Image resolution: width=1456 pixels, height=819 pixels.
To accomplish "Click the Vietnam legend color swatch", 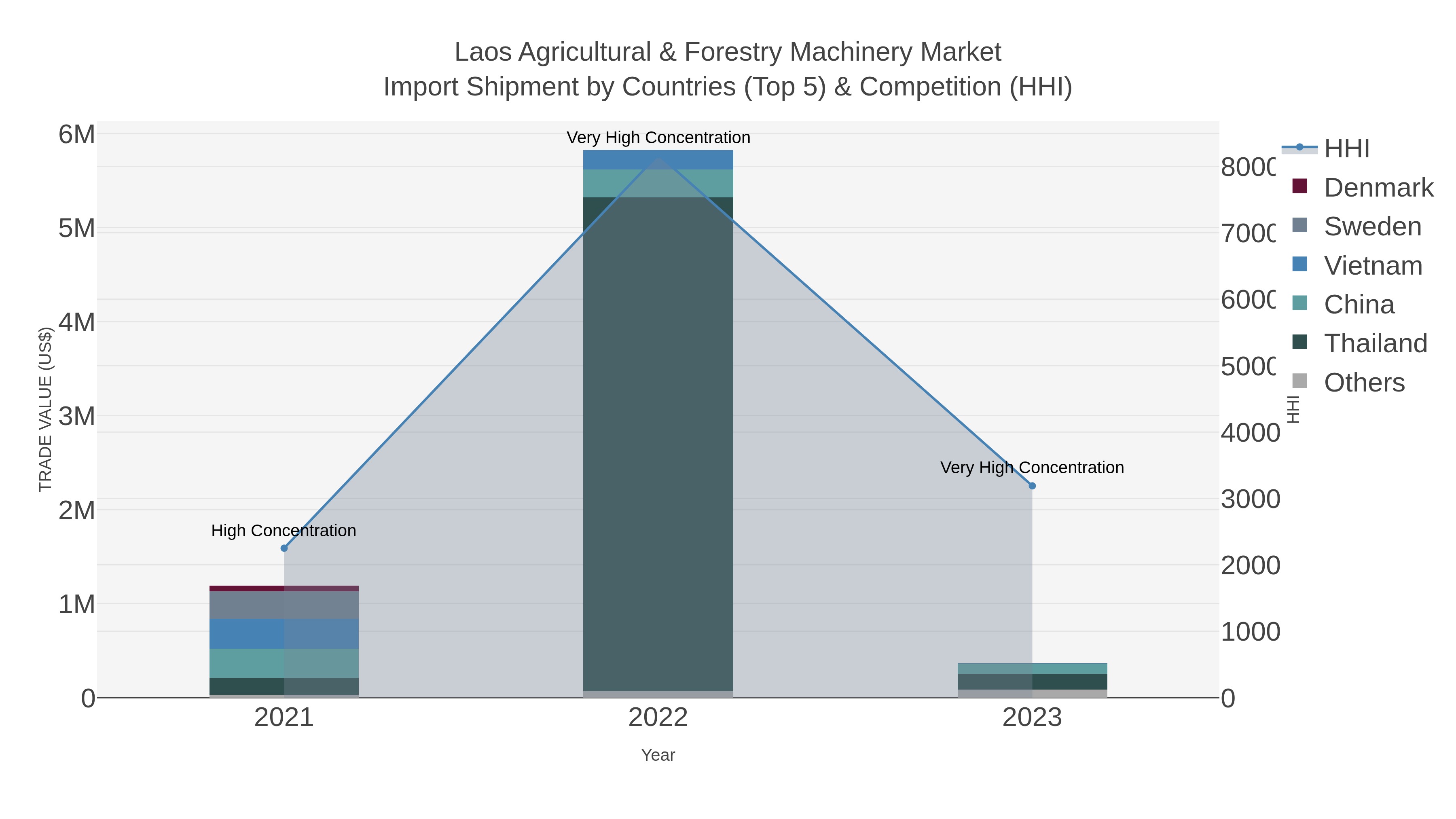I will click(x=1299, y=264).
